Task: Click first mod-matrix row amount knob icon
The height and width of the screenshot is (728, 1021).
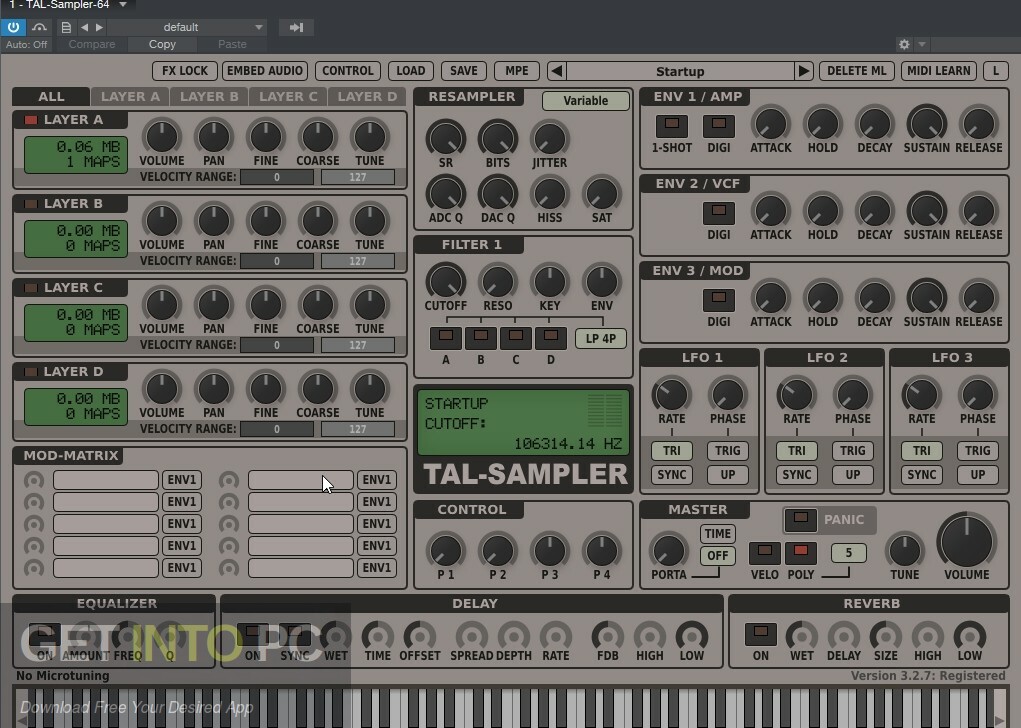Action: [34, 480]
